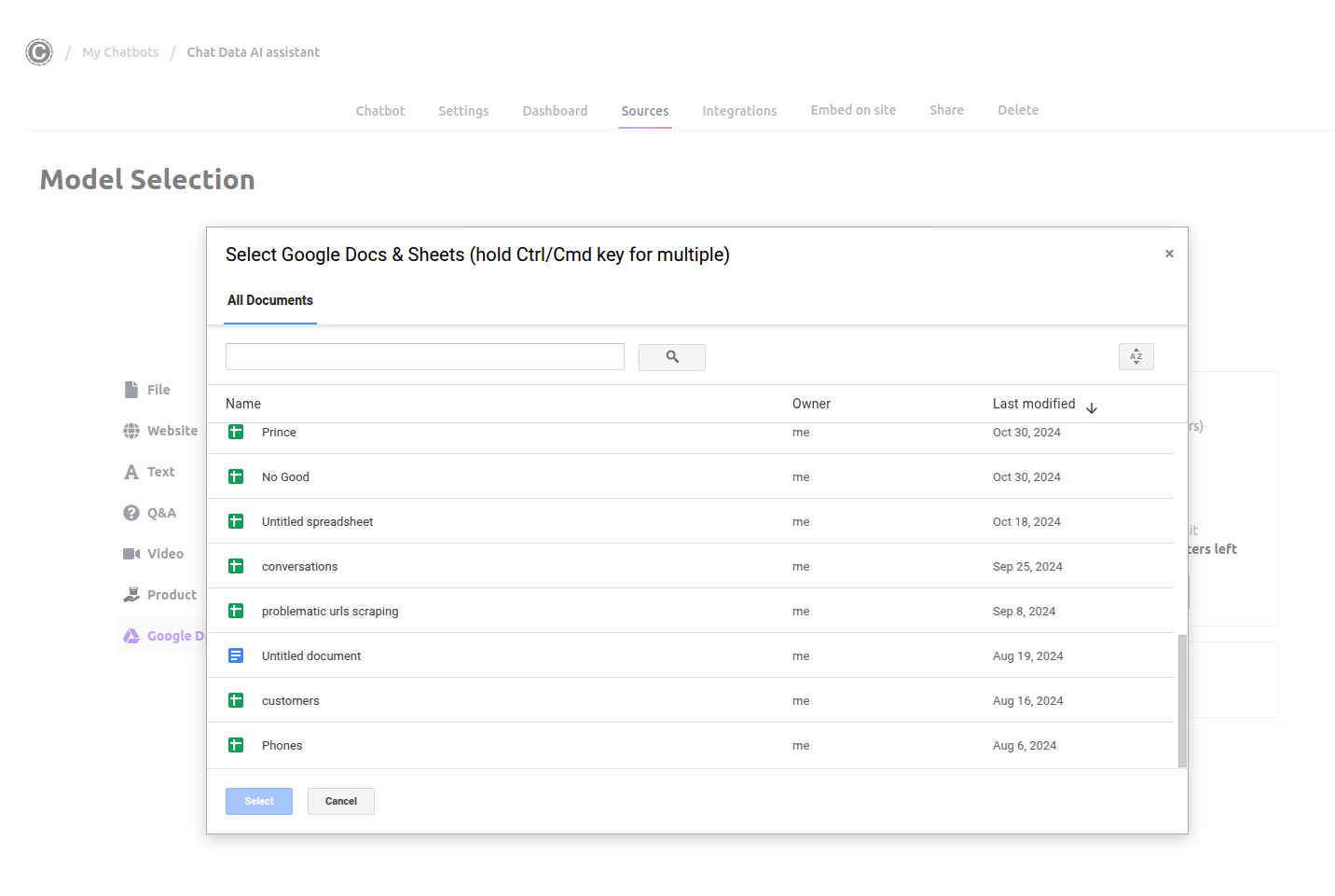The image size is (1335, 896).
Task: Click the Phones spreadsheet icon
Action: 236,745
